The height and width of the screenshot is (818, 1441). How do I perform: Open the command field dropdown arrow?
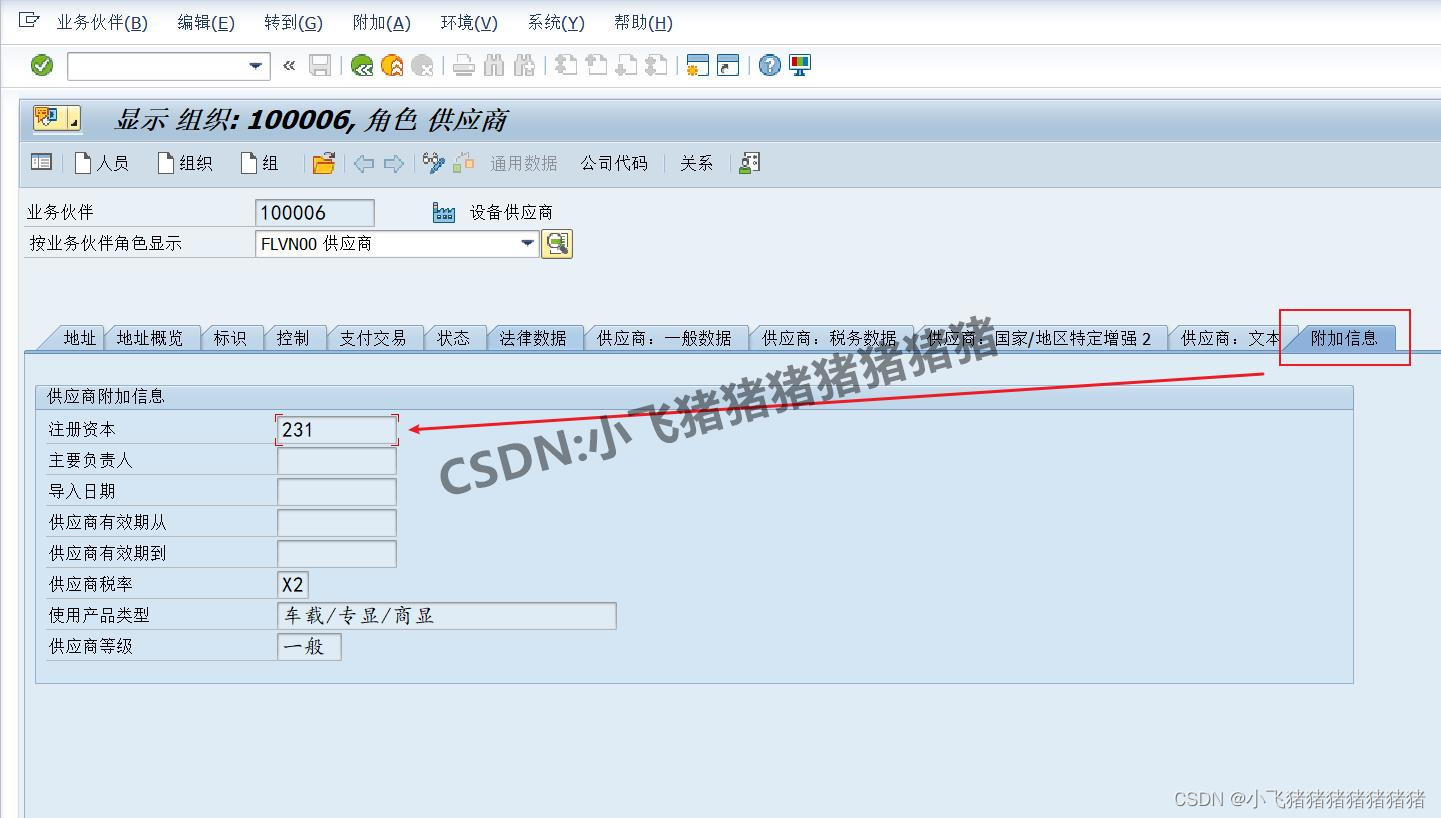coord(257,66)
